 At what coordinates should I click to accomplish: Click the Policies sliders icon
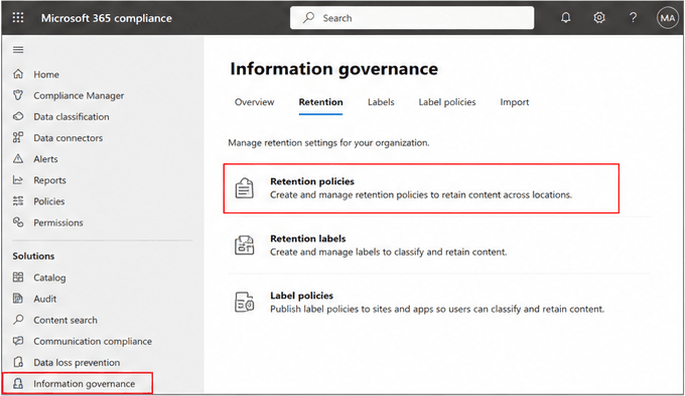tap(18, 201)
